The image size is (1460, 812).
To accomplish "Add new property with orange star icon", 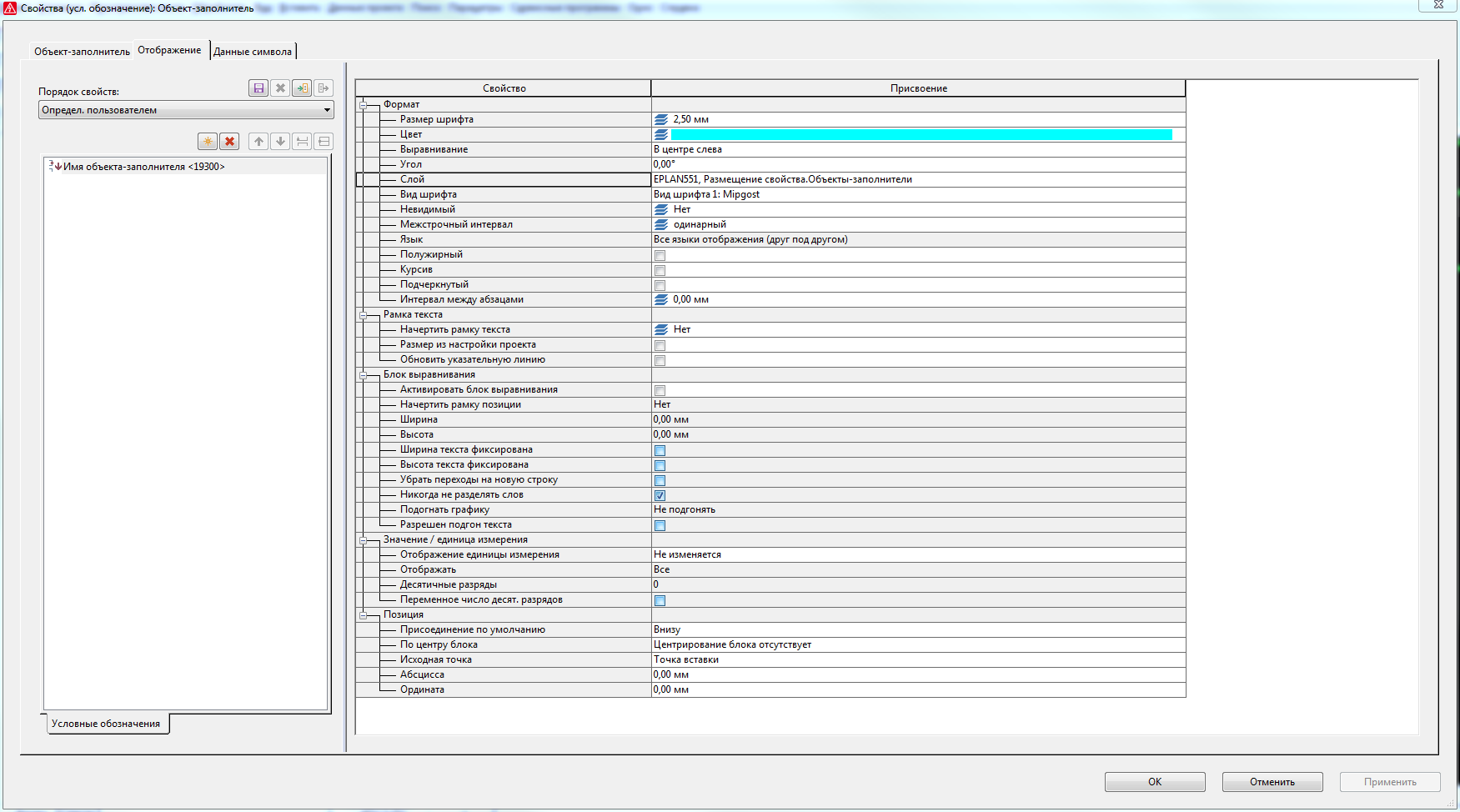I will 208,142.
